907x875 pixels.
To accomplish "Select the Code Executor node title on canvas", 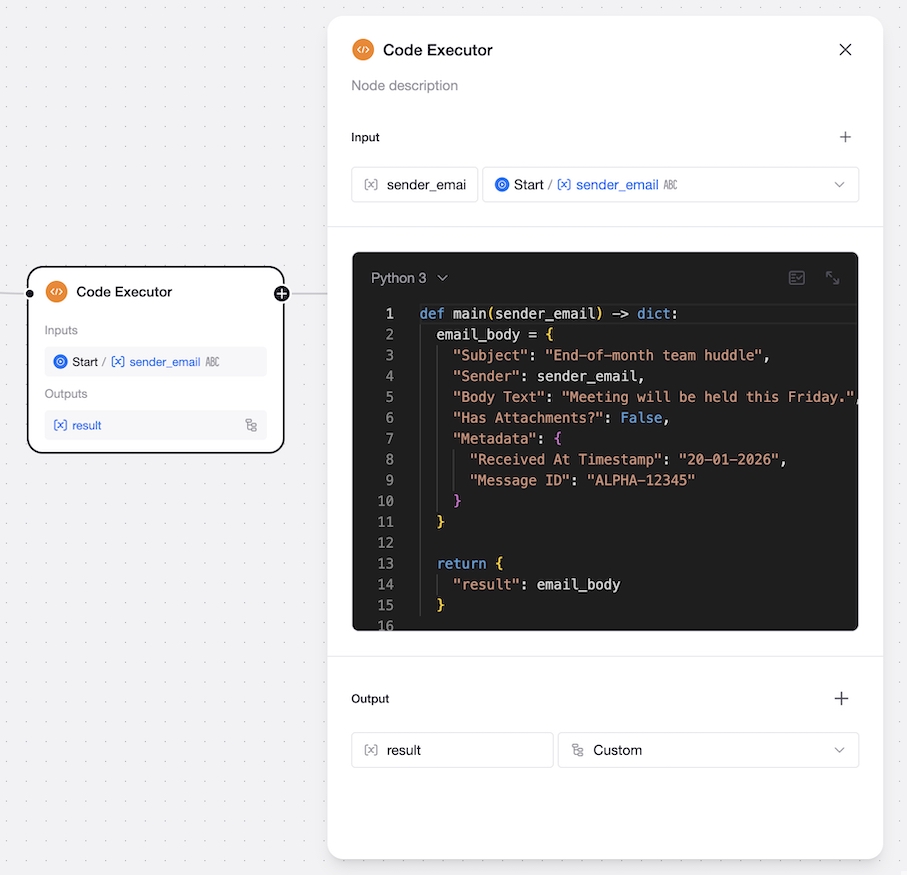I will pyautogui.click(x=124, y=292).
